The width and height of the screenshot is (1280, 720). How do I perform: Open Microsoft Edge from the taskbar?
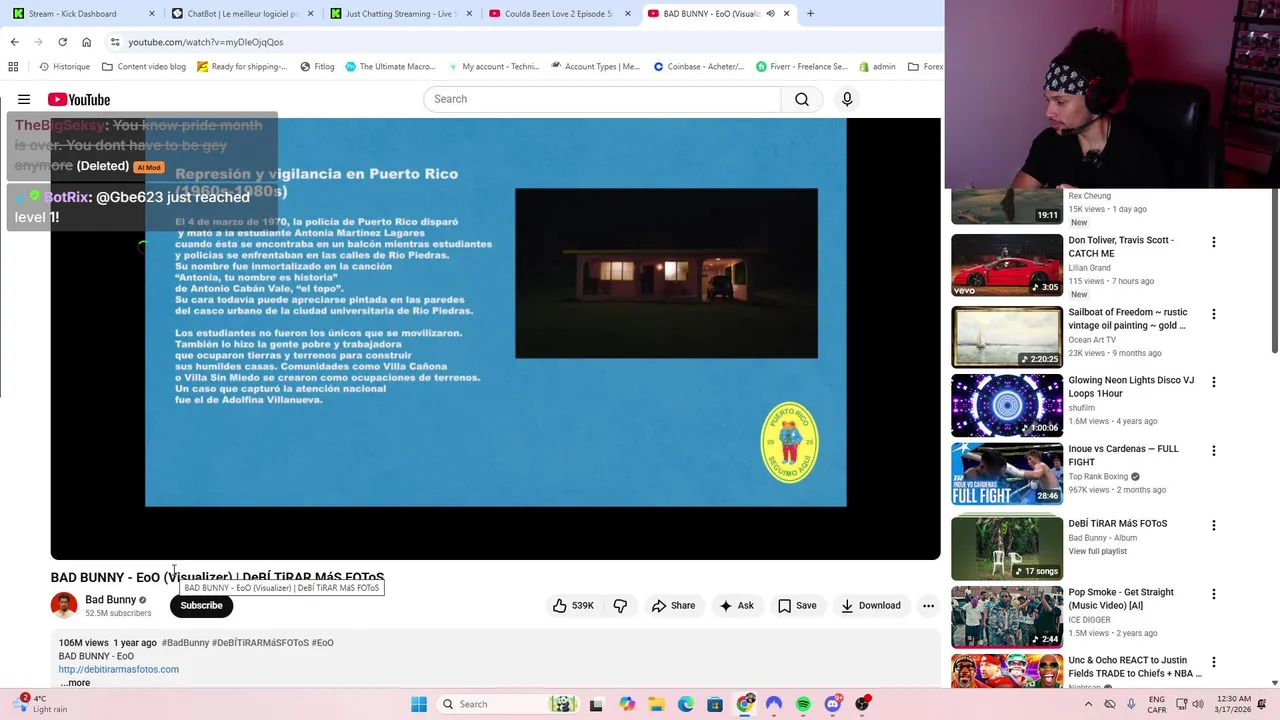(686, 704)
